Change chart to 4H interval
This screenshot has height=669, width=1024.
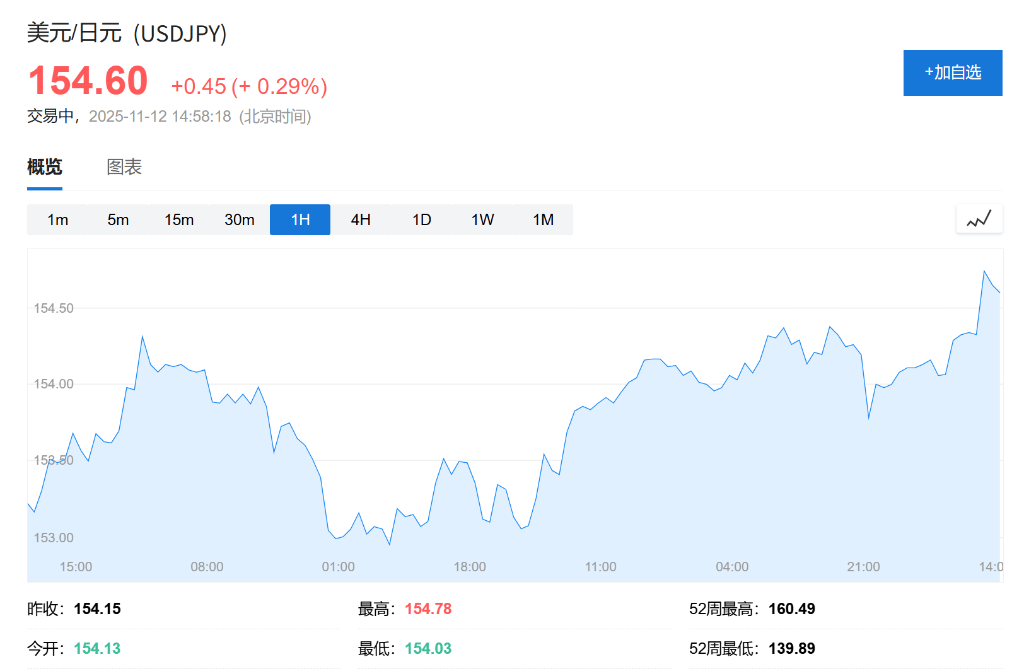pos(361,219)
